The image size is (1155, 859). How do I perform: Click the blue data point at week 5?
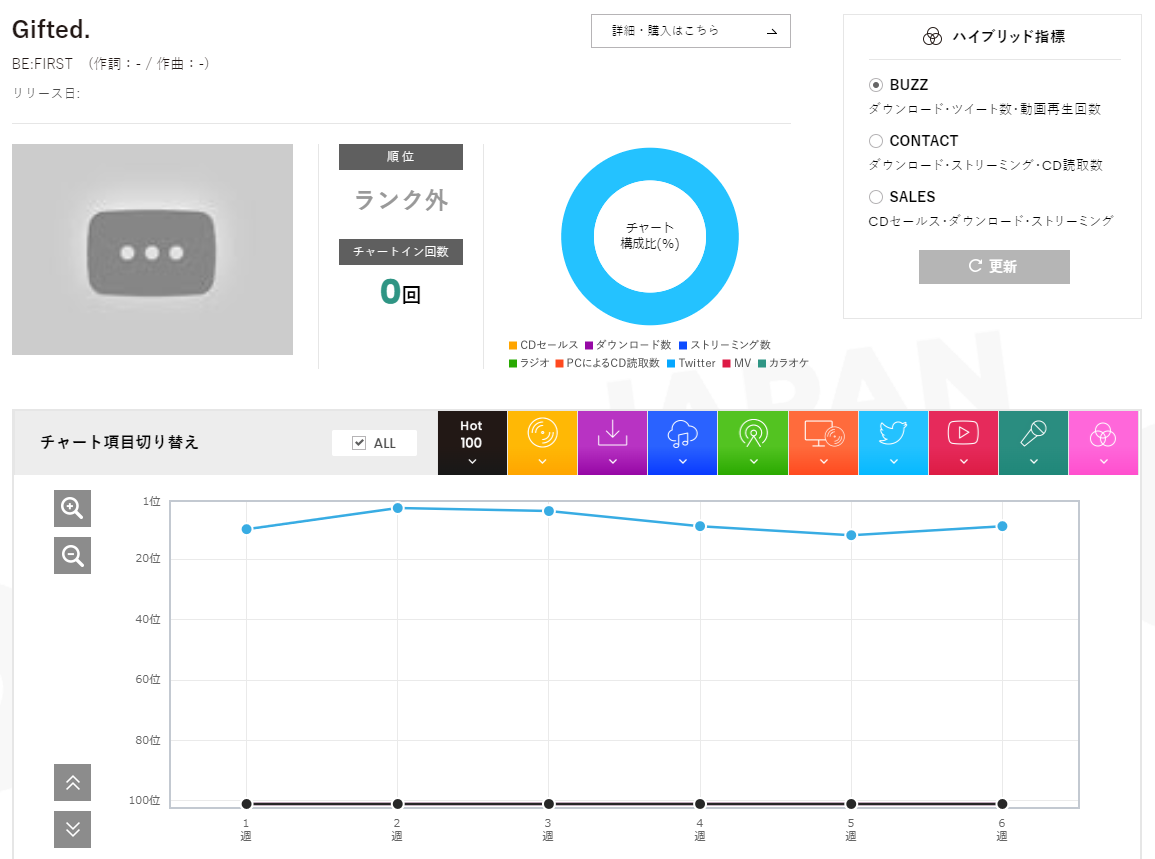click(851, 535)
